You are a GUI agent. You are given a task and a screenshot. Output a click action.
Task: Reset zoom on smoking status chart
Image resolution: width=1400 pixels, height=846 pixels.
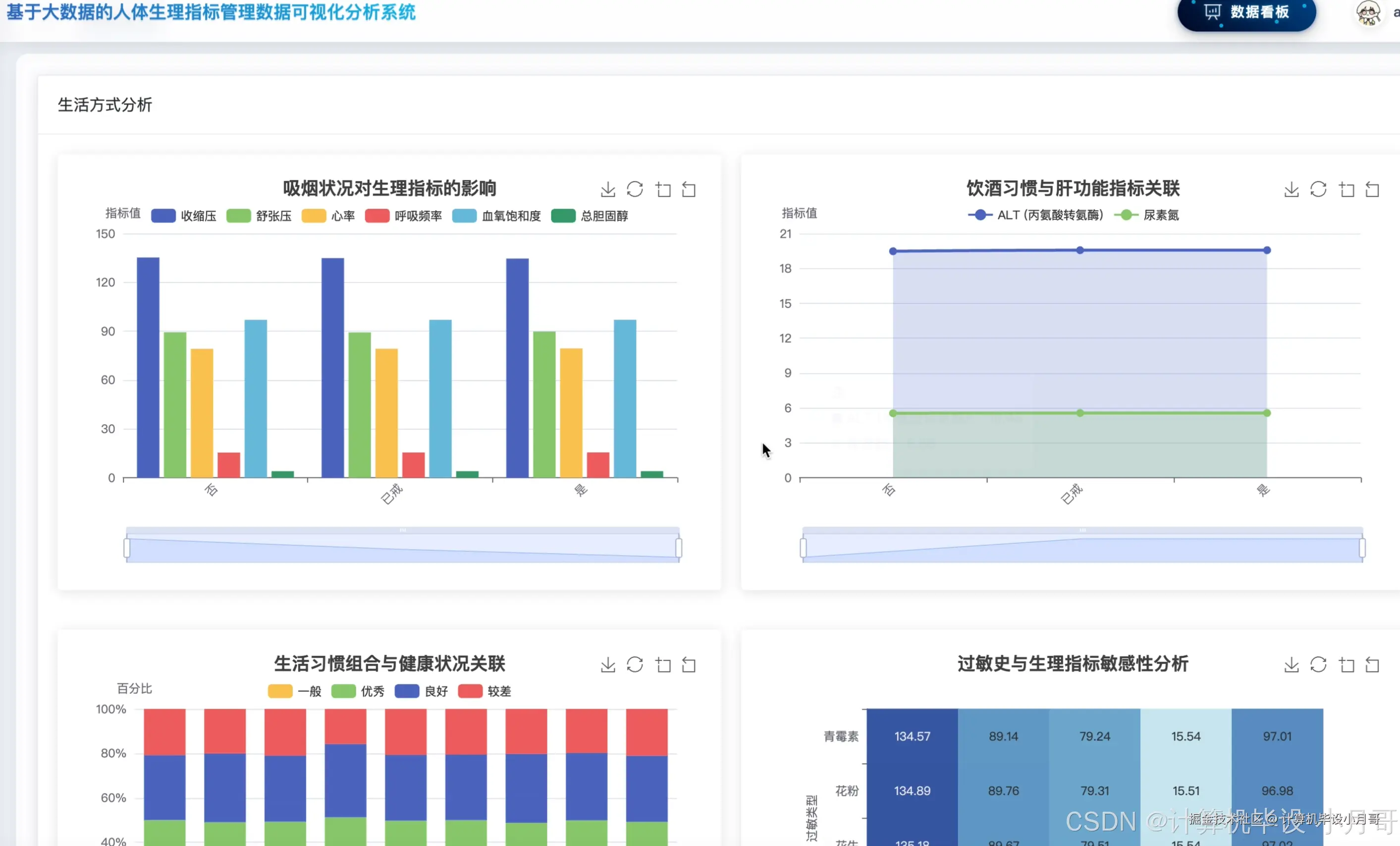click(689, 189)
